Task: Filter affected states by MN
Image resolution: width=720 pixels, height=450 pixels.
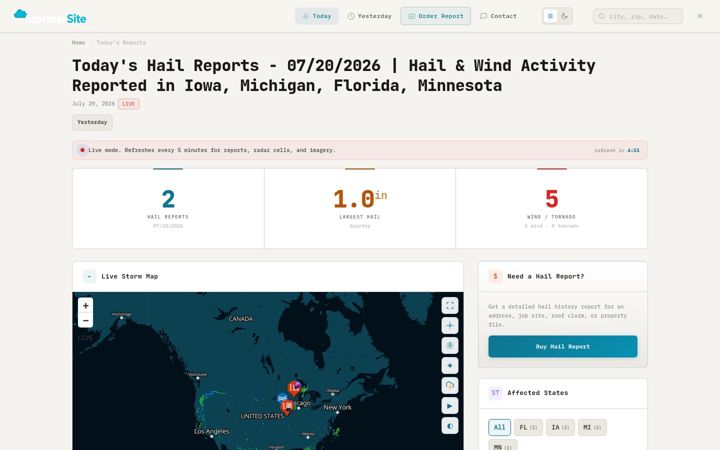Action: point(502,445)
